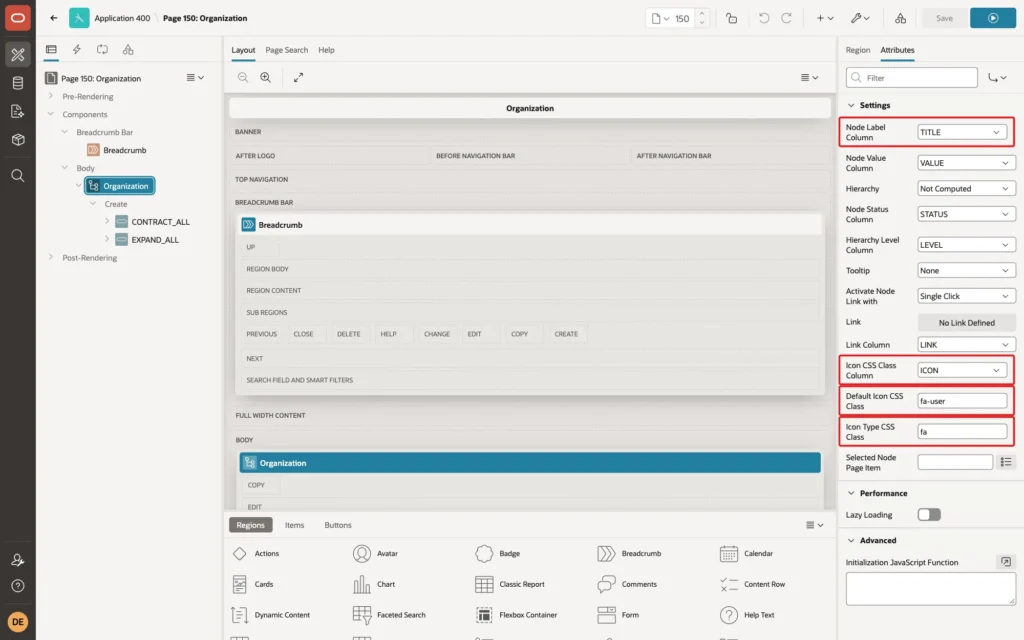Open Gallery cube icon in sidebar
This screenshot has height=640, width=1024.
(18, 140)
